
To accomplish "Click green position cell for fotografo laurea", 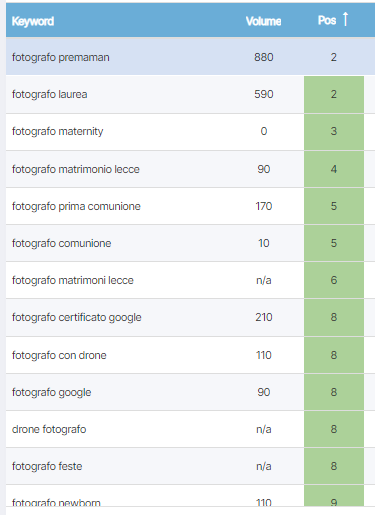I will pos(334,94).
